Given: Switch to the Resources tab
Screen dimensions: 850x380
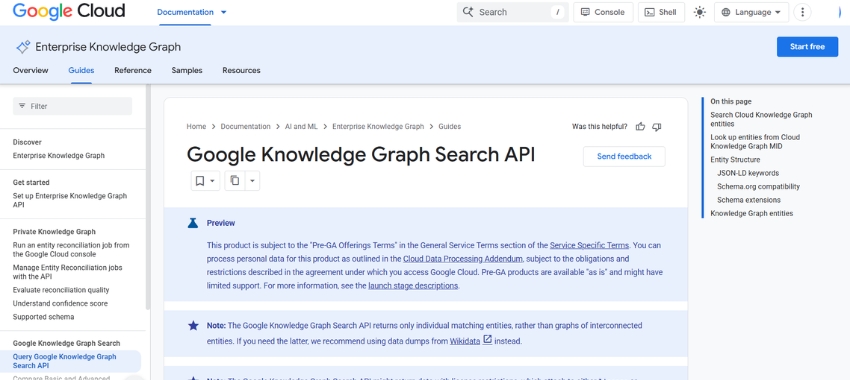Looking at the screenshot, I should point(241,70).
